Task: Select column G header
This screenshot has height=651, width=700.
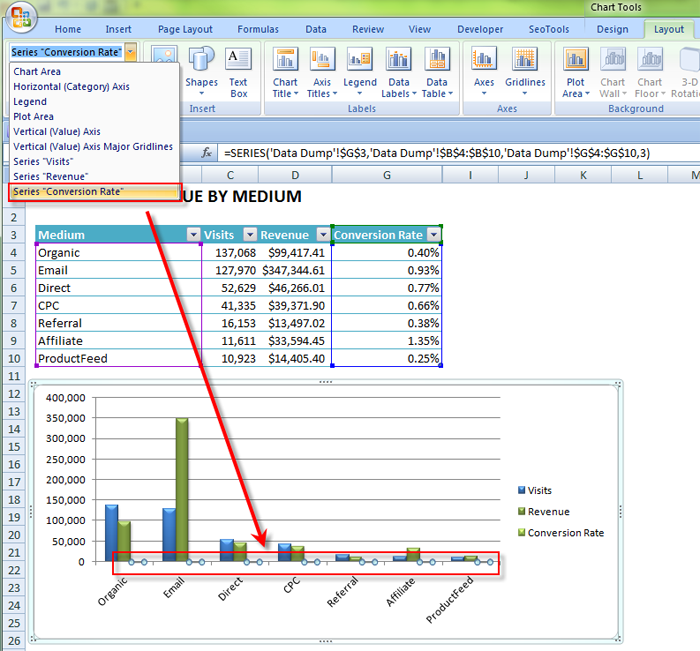Action: (x=387, y=175)
